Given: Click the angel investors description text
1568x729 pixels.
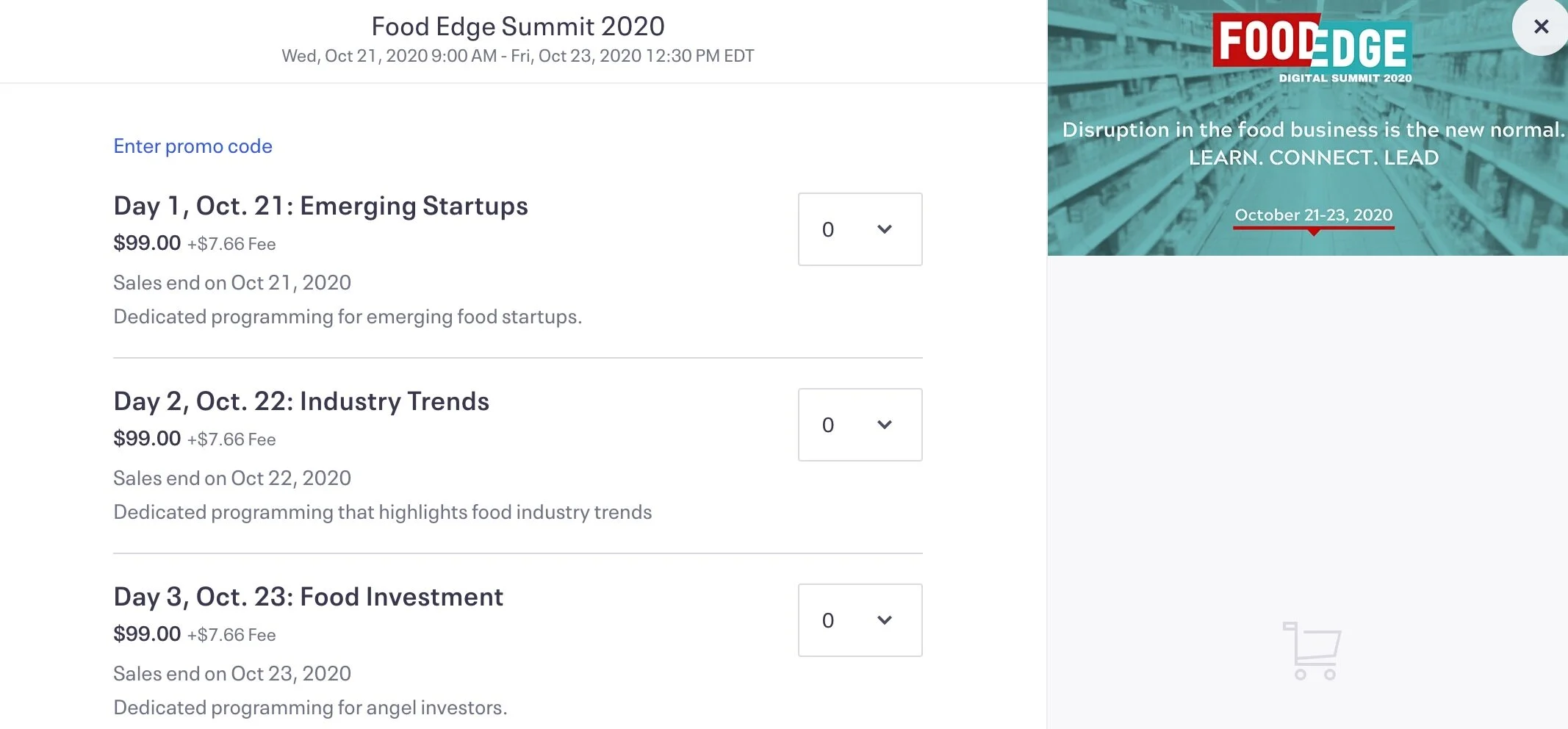Looking at the screenshot, I should pos(310,707).
